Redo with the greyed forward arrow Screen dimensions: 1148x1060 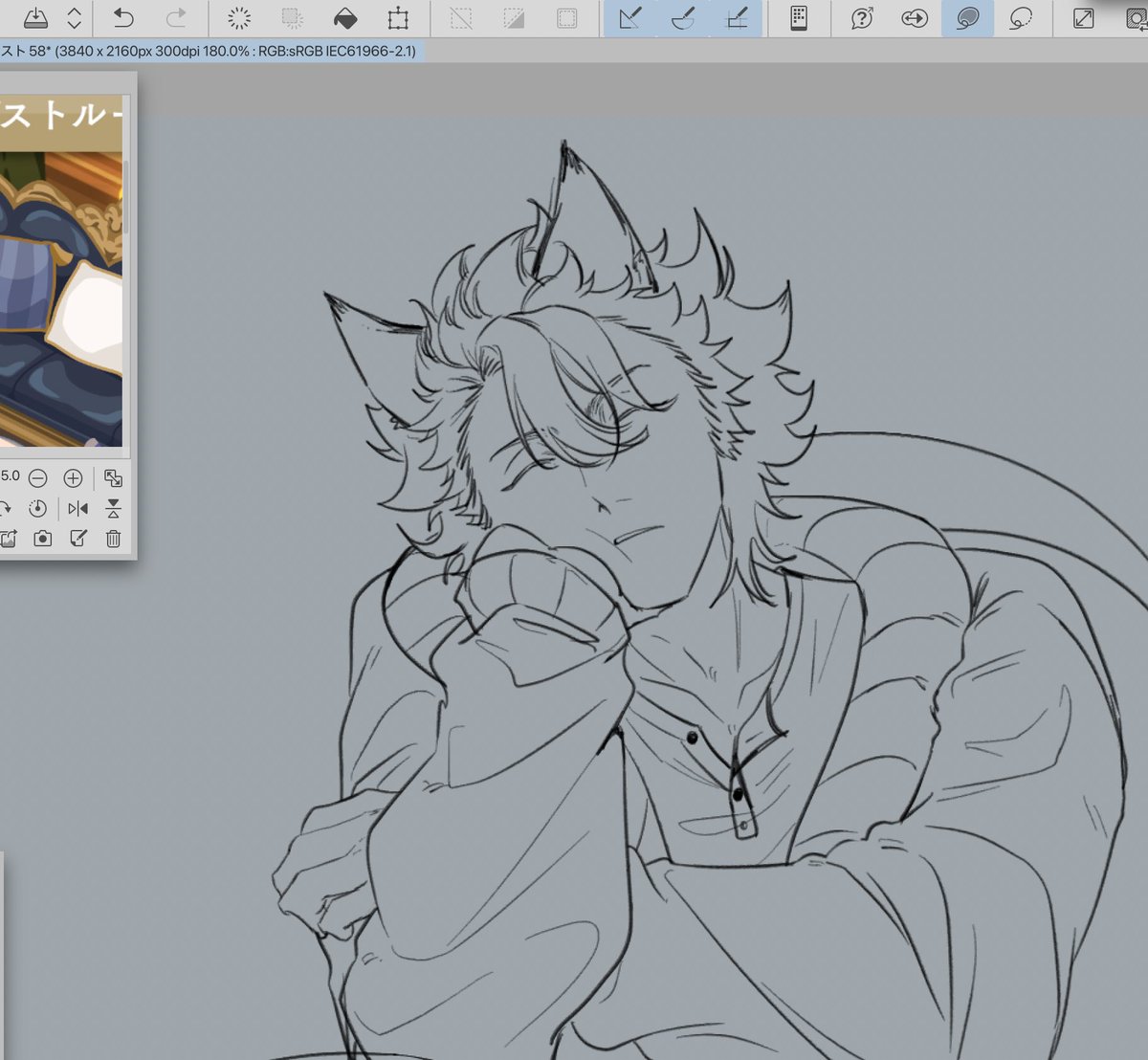click(x=176, y=17)
